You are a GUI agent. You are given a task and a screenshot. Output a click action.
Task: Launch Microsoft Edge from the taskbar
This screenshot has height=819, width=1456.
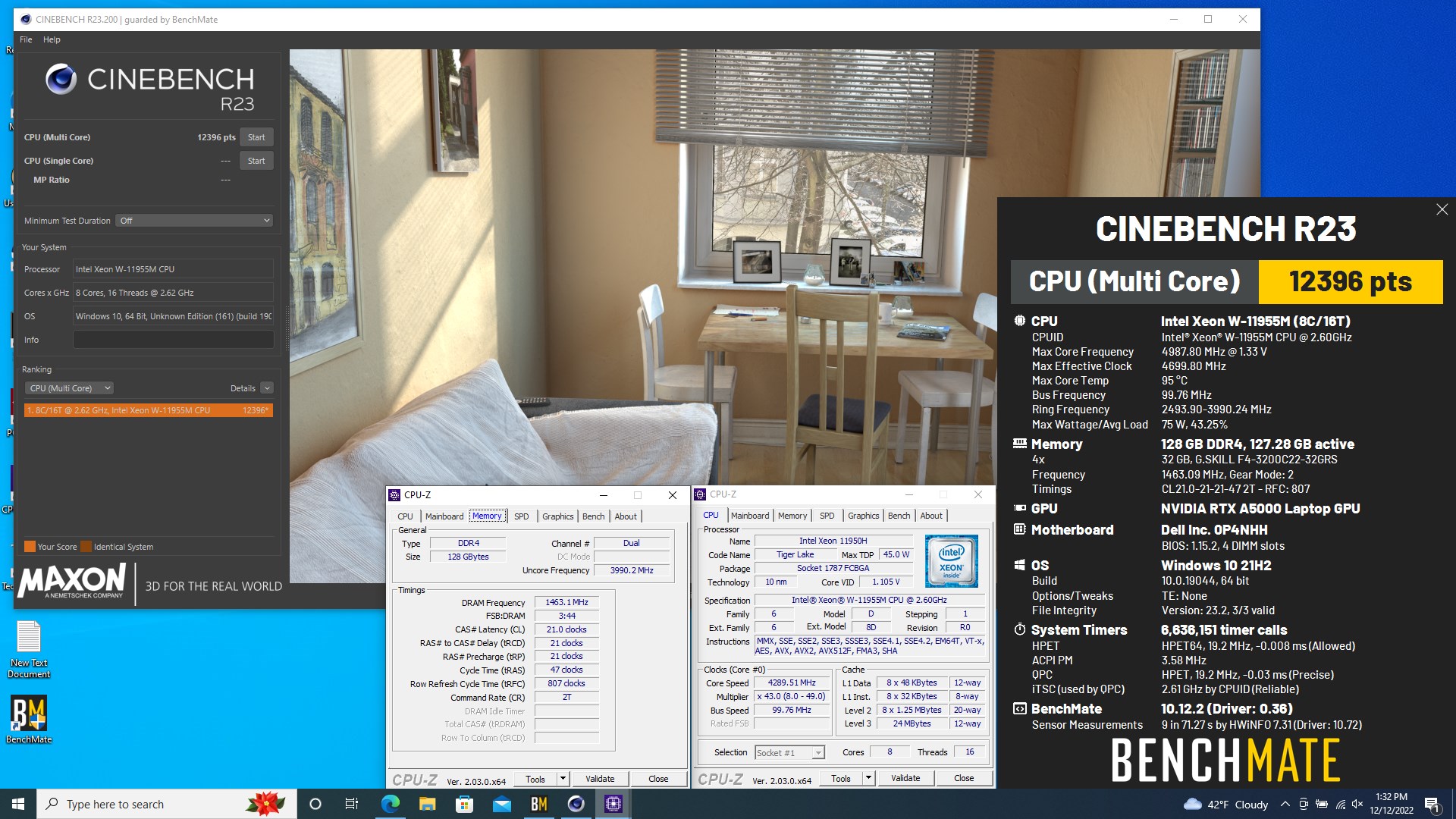coord(390,804)
